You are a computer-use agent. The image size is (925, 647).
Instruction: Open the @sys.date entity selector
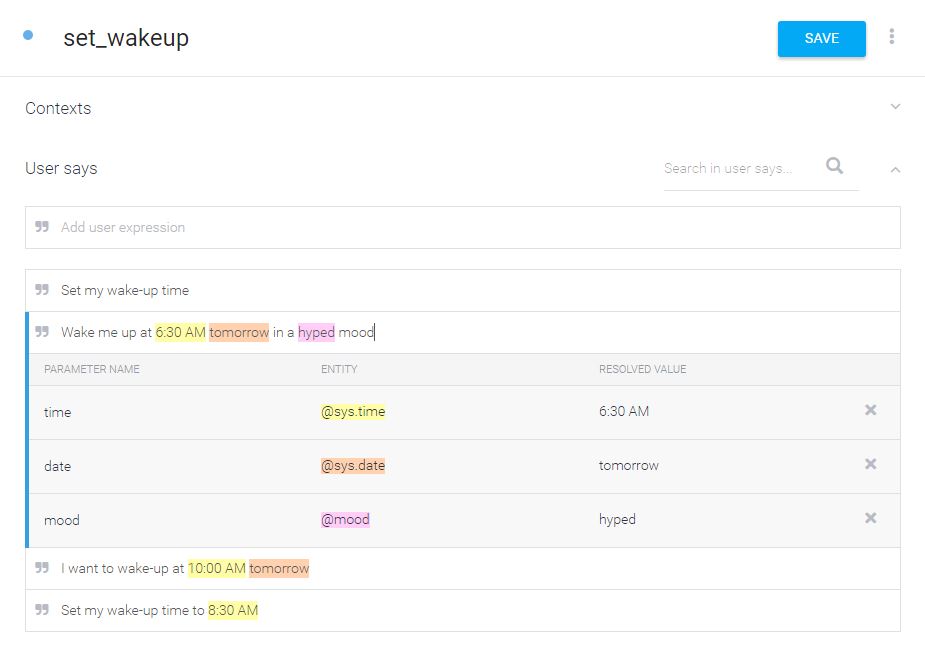(353, 466)
